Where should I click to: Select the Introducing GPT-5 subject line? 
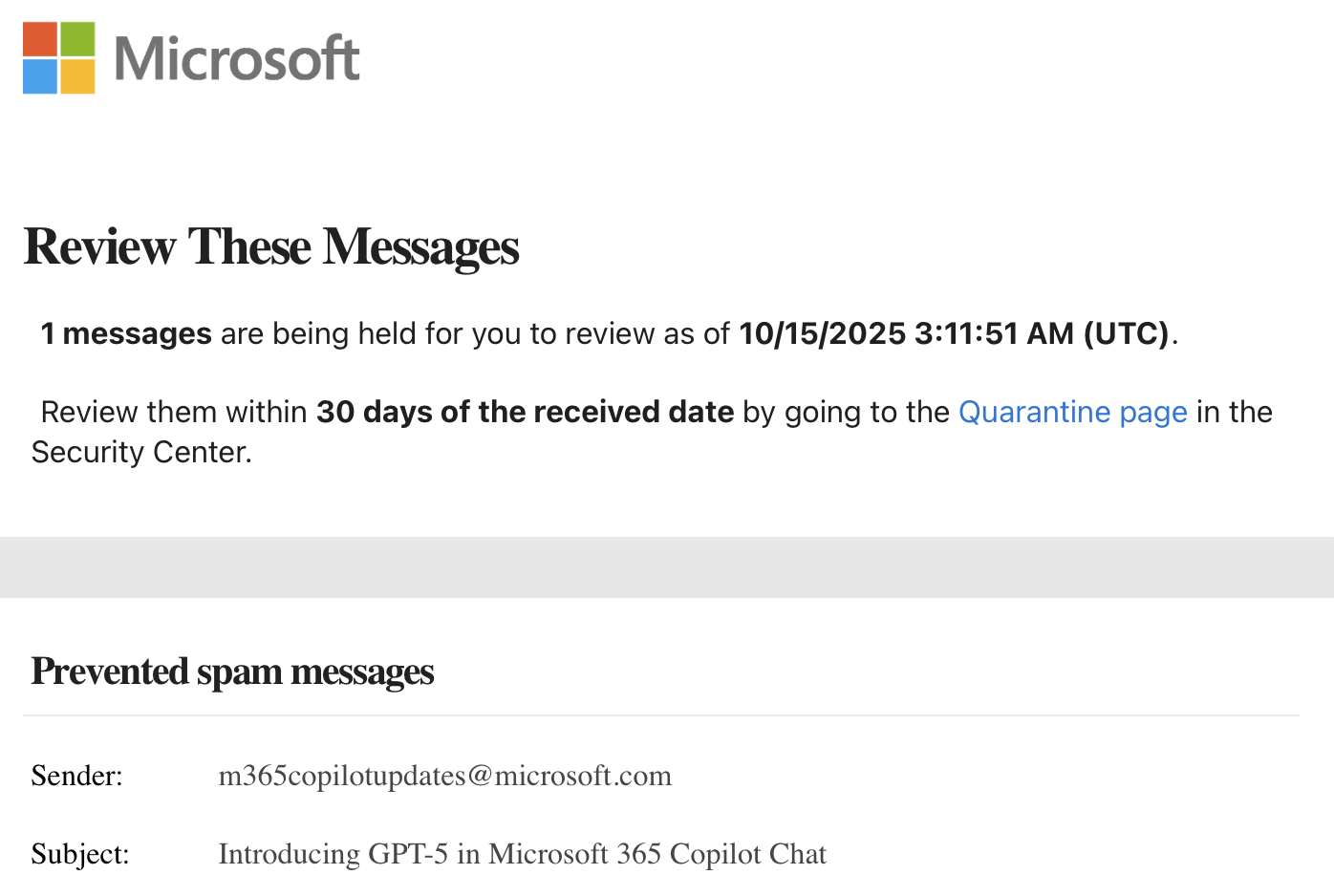click(x=522, y=854)
